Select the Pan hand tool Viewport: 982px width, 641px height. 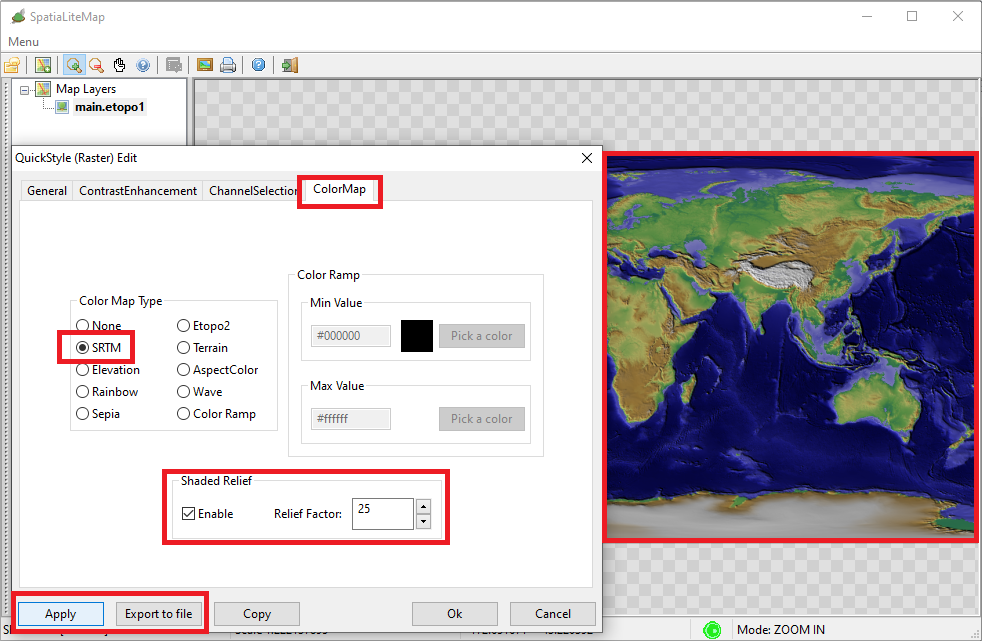[x=120, y=65]
